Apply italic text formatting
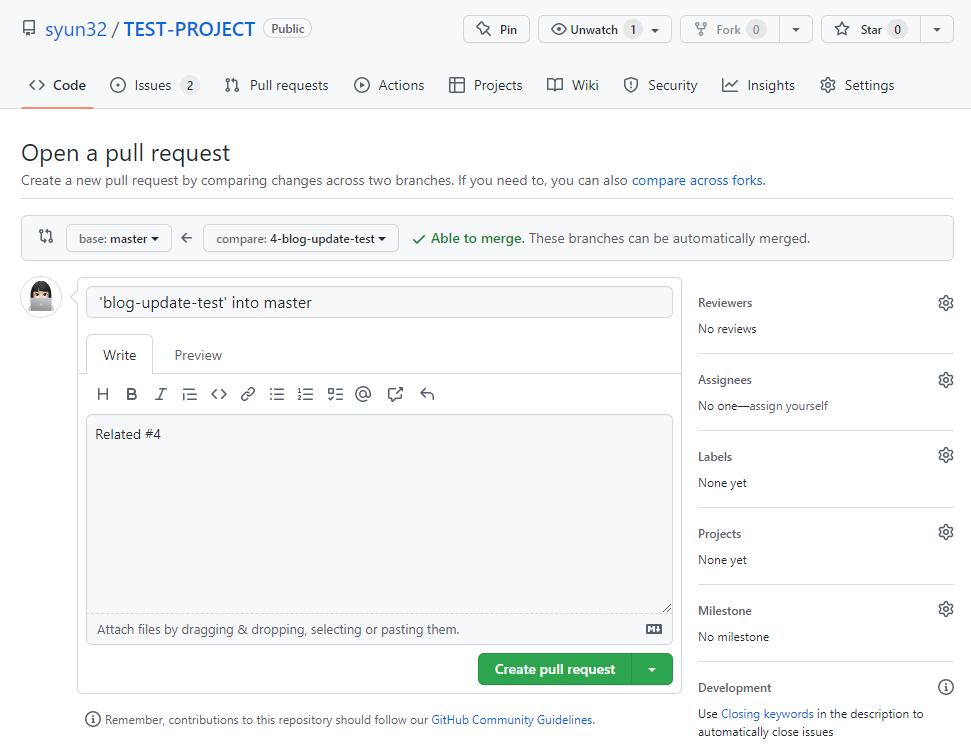 [x=160, y=394]
